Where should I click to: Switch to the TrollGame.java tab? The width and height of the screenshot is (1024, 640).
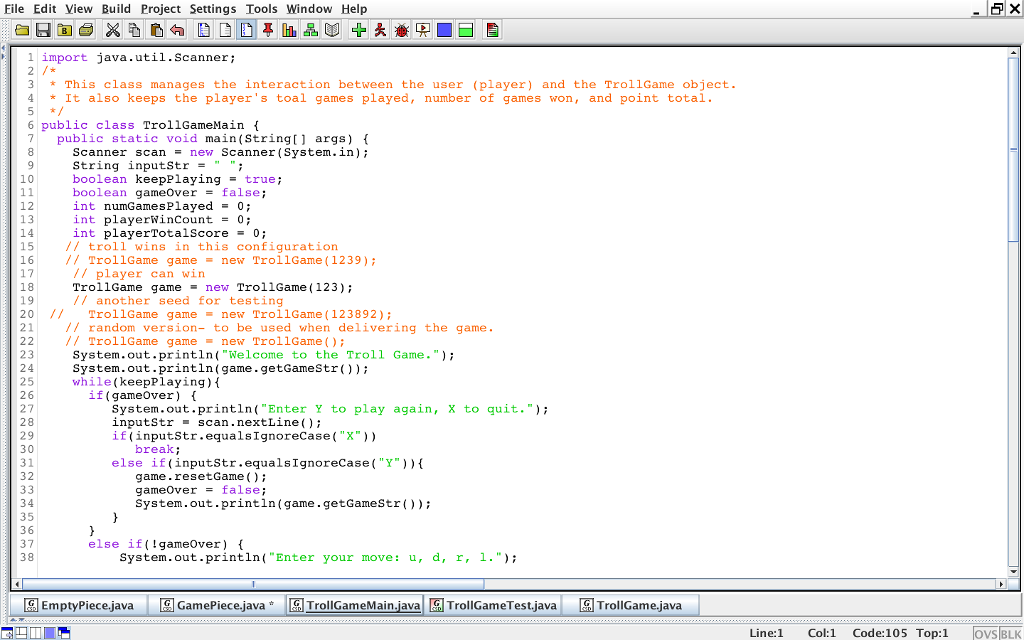point(631,605)
